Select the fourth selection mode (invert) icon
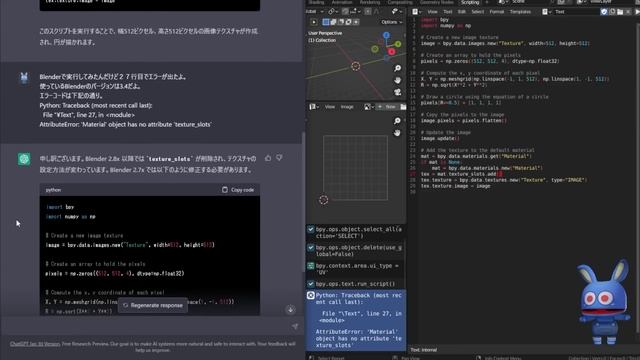 [x=348, y=22]
